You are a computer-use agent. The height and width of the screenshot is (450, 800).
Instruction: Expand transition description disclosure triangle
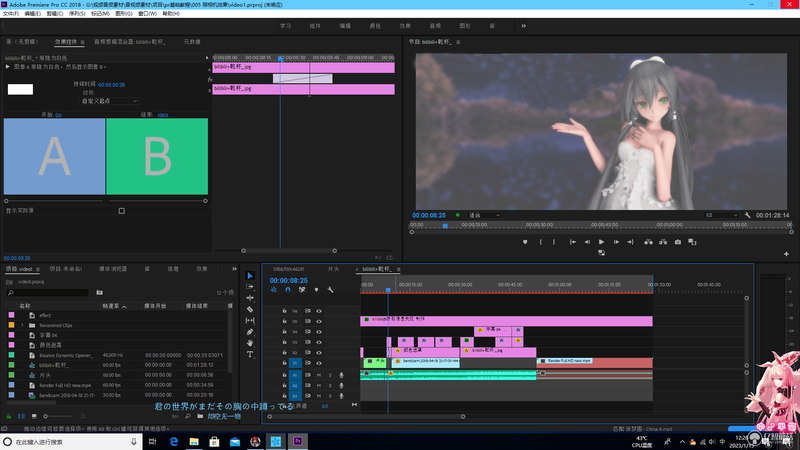click(x=8, y=67)
